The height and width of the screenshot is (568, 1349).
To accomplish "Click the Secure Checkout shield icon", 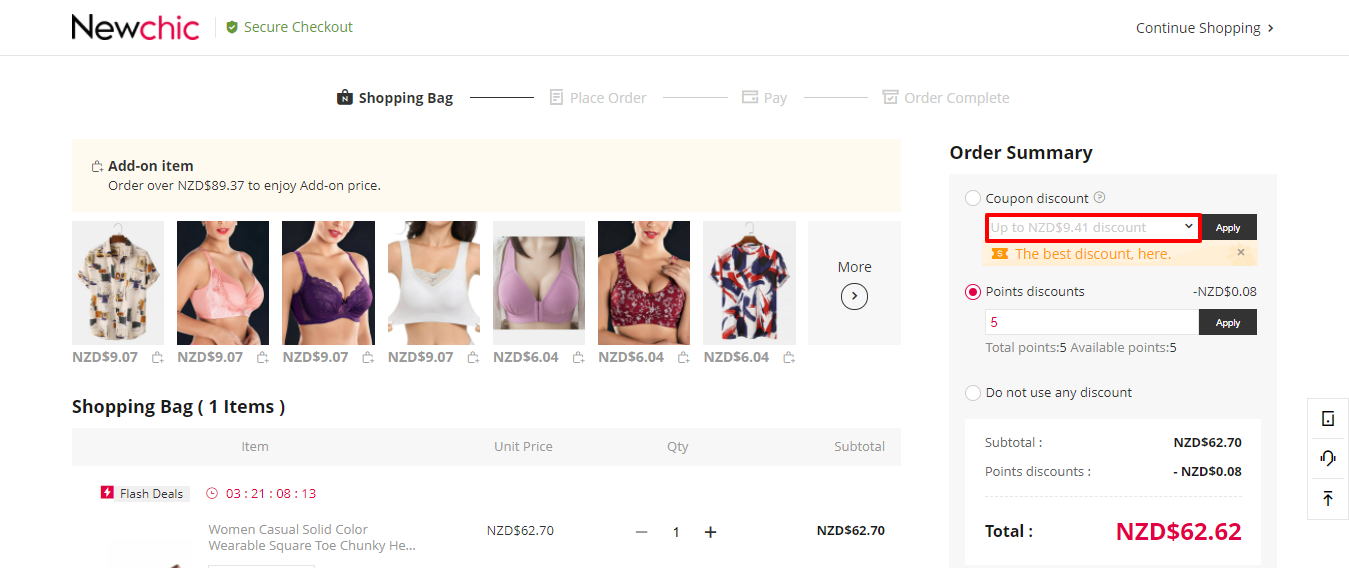I will coord(232,27).
